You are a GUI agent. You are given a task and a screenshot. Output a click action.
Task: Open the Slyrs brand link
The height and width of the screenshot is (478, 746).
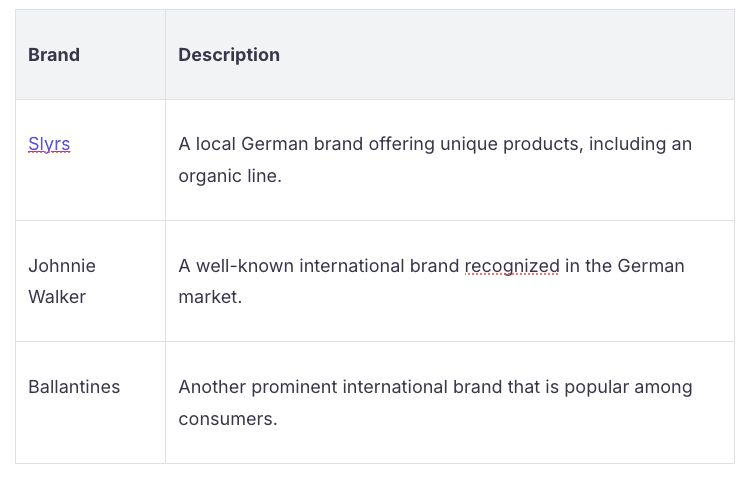[49, 144]
